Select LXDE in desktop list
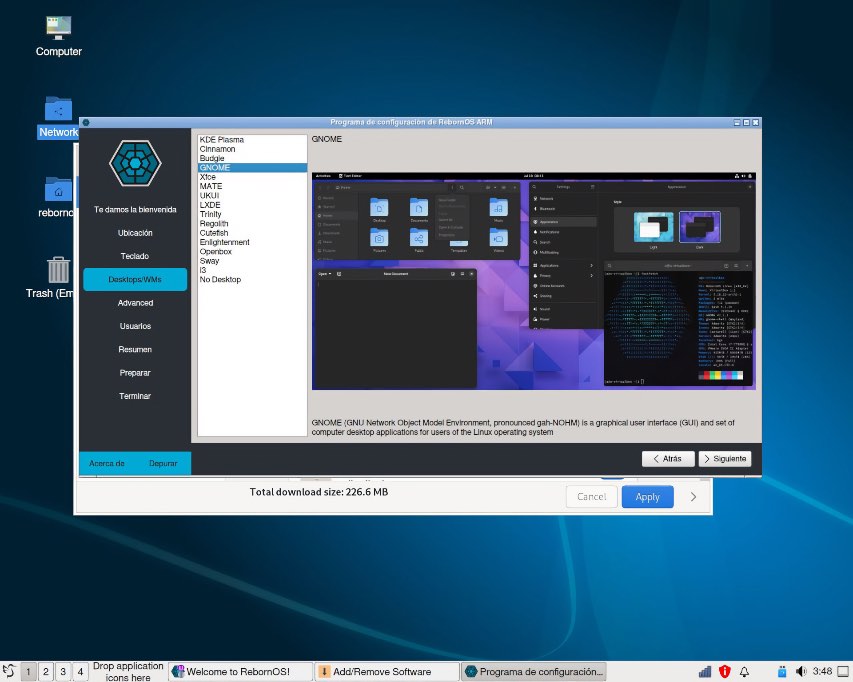Screen dimensions: 853x682 (x=252, y=205)
